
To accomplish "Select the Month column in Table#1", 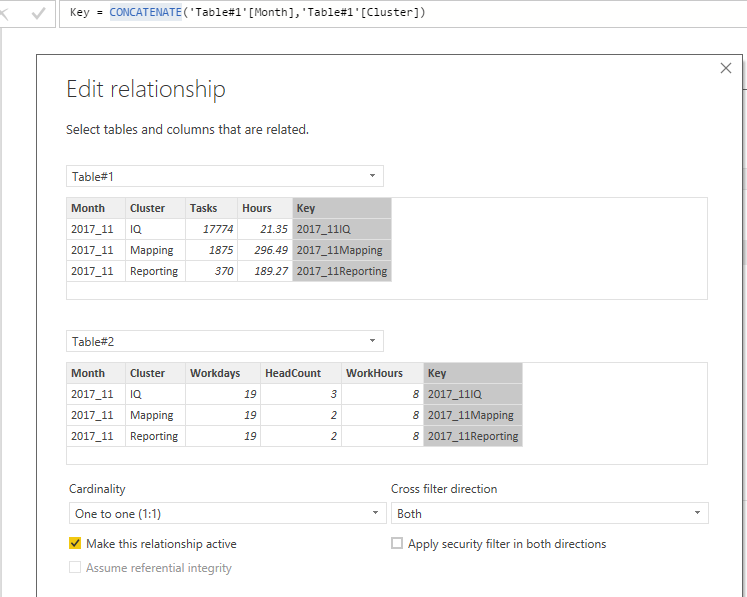I will click(x=96, y=208).
